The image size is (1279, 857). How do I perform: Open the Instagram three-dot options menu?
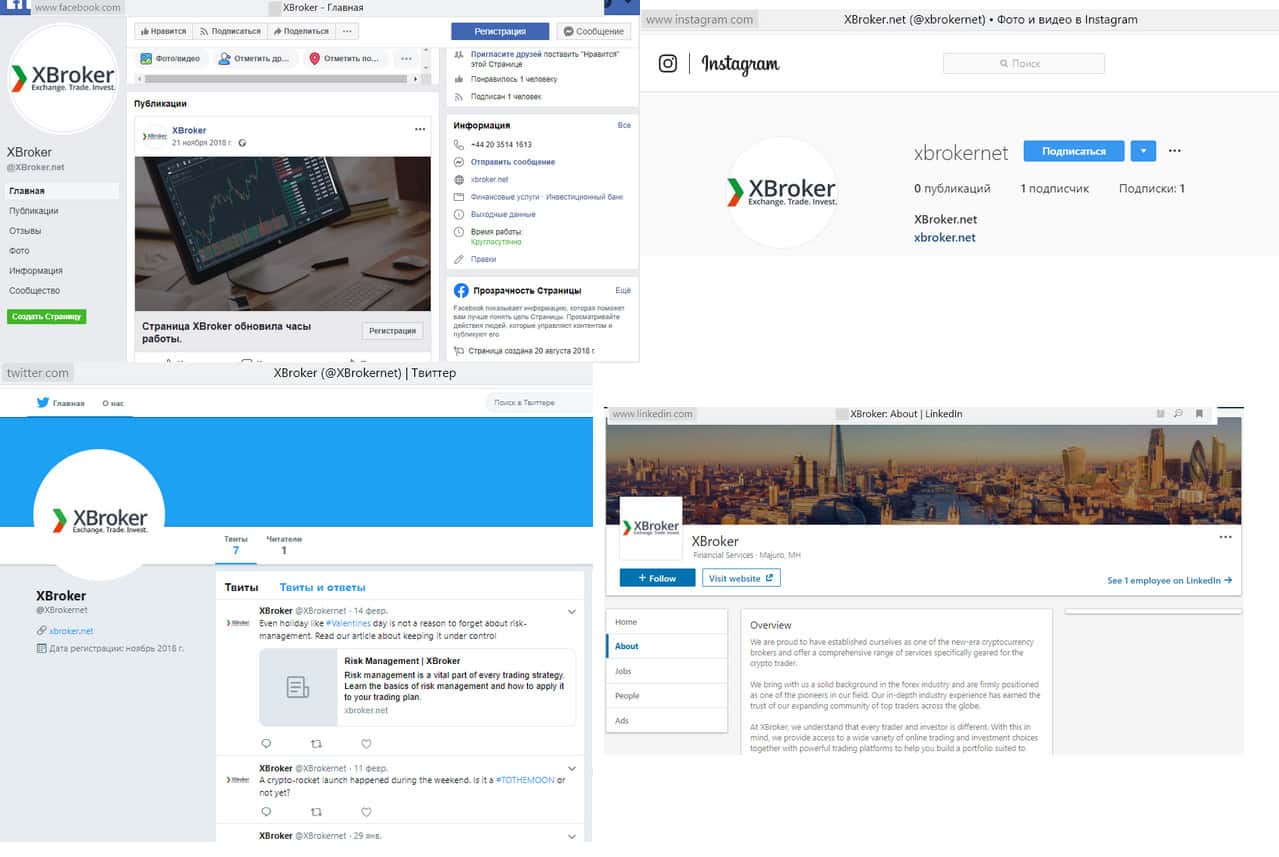[x=1174, y=151]
